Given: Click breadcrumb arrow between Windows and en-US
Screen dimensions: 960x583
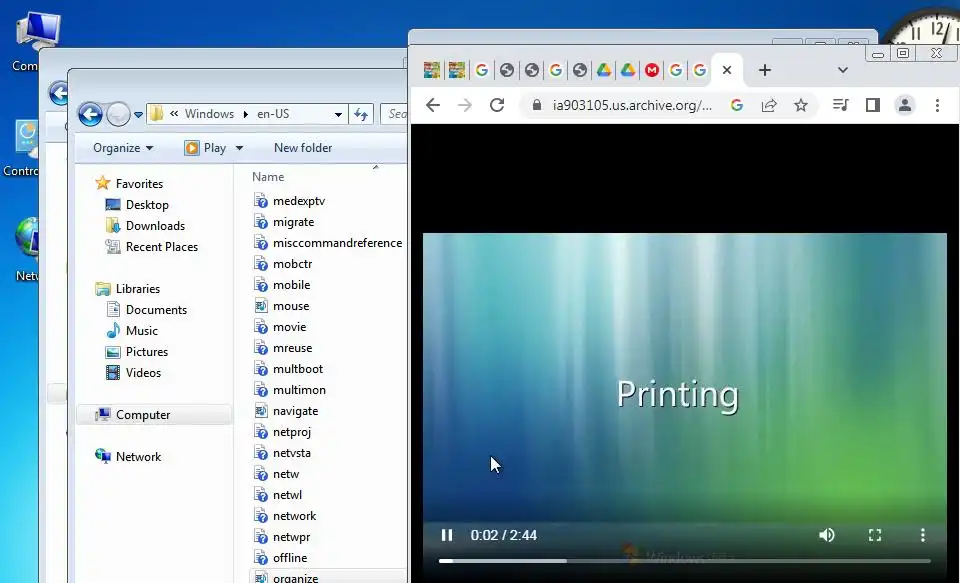Looking at the screenshot, I should pyautogui.click(x=246, y=115).
